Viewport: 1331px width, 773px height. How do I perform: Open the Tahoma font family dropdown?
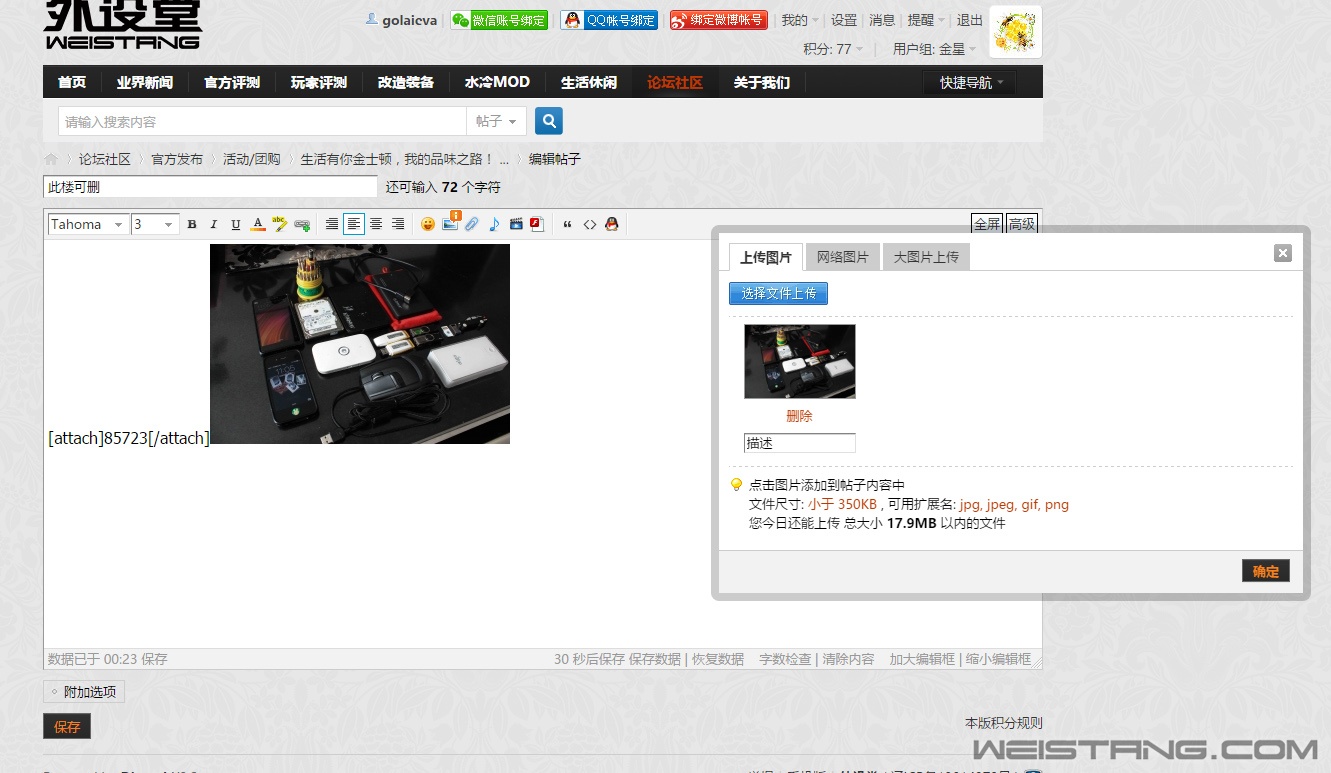point(88,224)
